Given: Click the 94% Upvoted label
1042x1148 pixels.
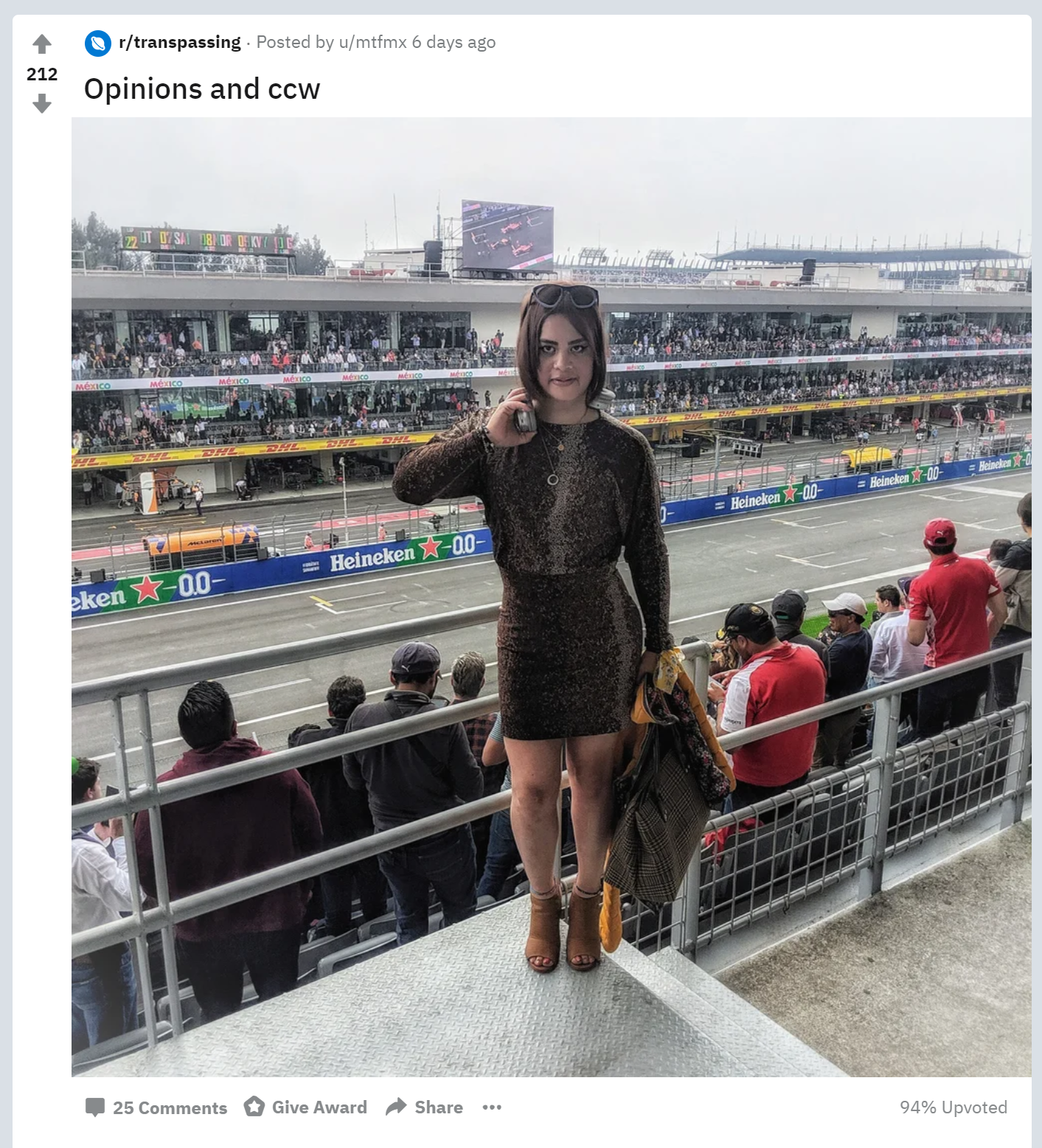Looking at the screenshot, I should point(954,1107).
